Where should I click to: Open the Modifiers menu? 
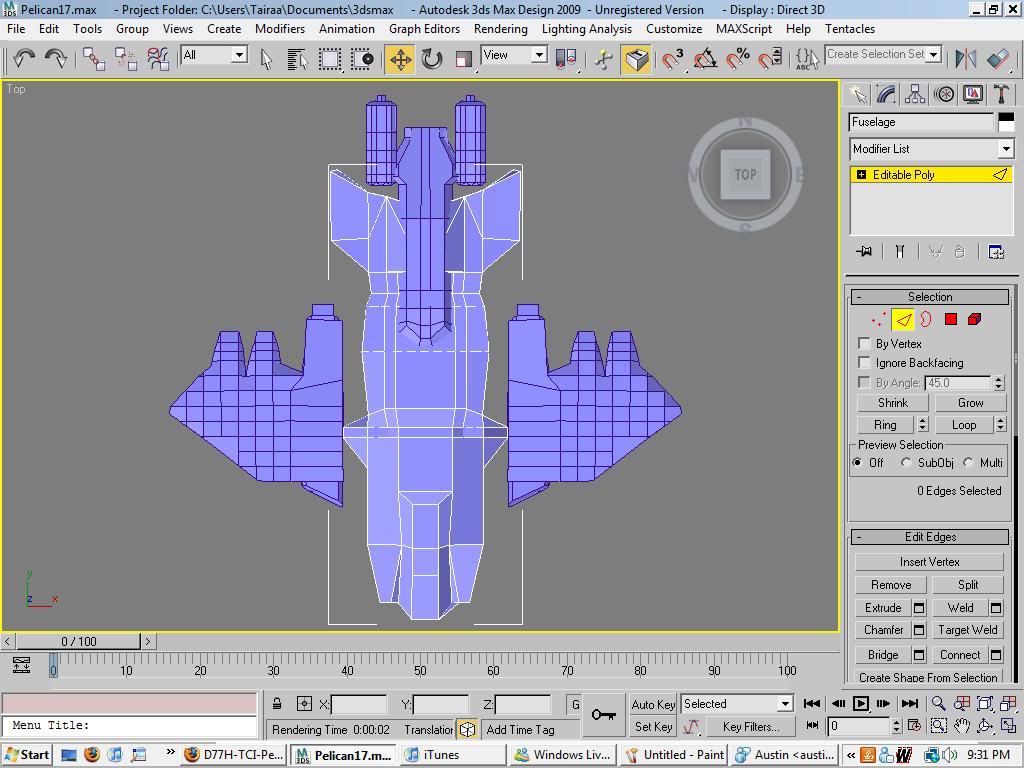coord(280,29)
